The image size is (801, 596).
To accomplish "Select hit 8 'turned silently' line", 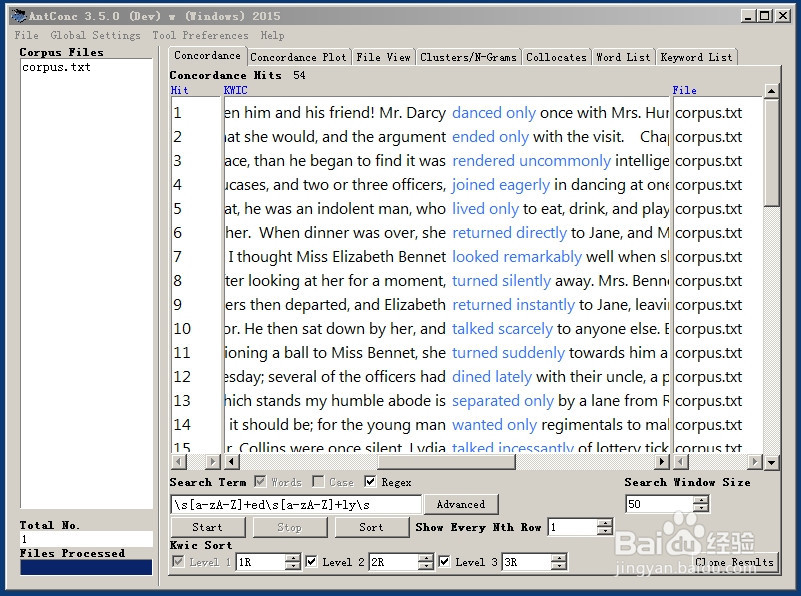I will (x=447, y=280).
